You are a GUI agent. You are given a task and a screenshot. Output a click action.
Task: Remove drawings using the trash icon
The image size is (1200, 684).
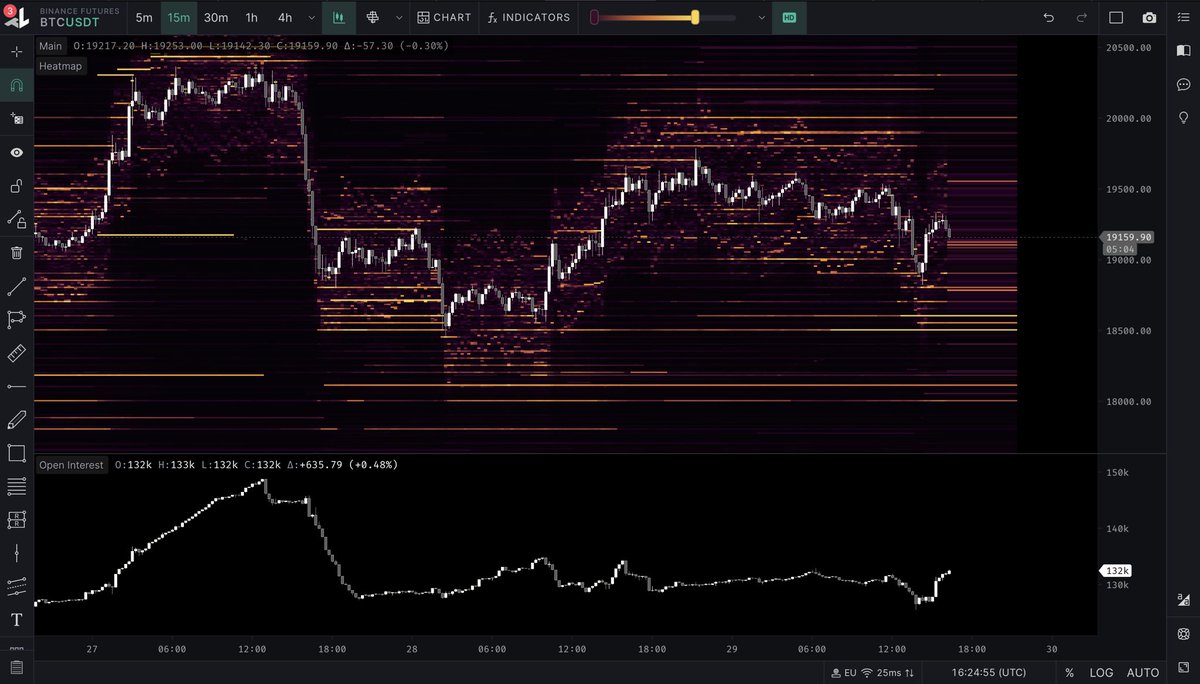16,253
